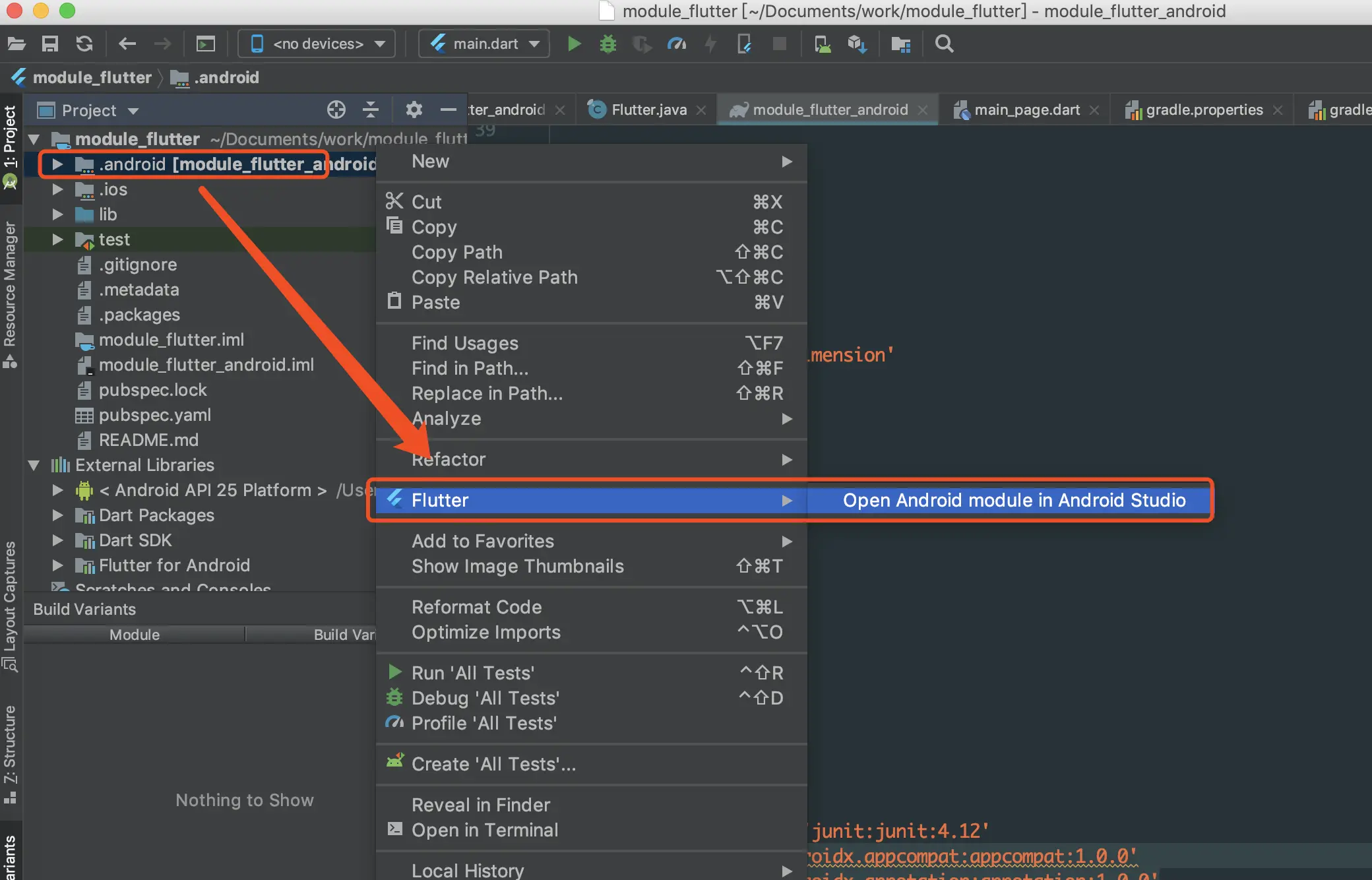Open the Resource Manager side tab
The height and width of the screenshot is (880, 1372).
tap(10, 295)
